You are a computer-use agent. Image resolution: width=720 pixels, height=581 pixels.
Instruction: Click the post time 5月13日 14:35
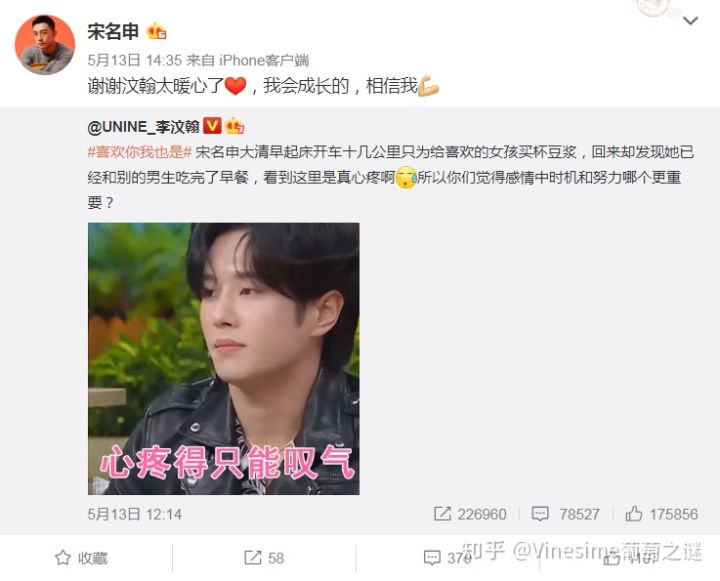(x=135, y=60)
